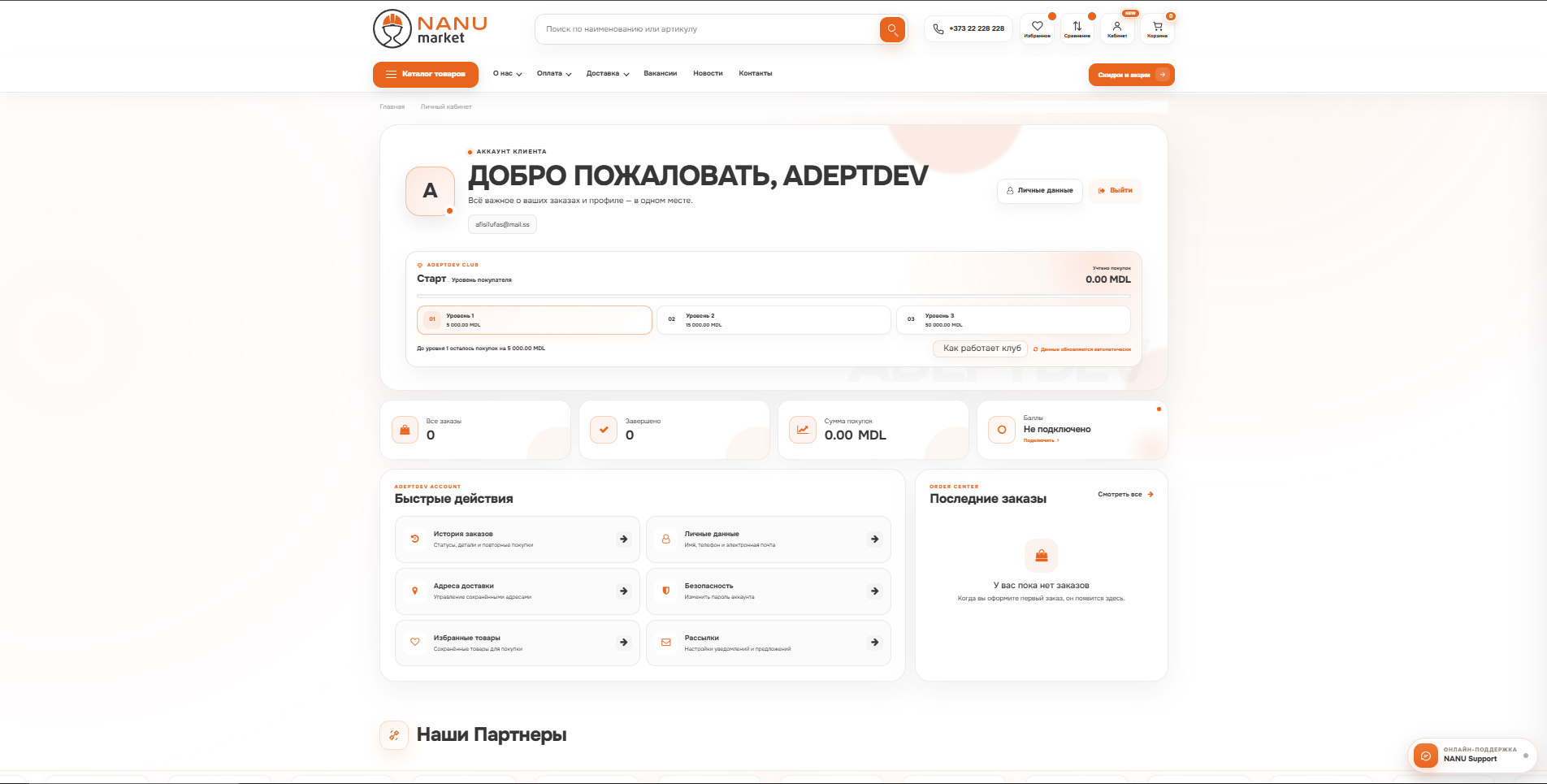The height and width of the screenshot is (784, 1547).
Task: Click the checkmark icon for completed orders
Action: click(x=604, y=430)
